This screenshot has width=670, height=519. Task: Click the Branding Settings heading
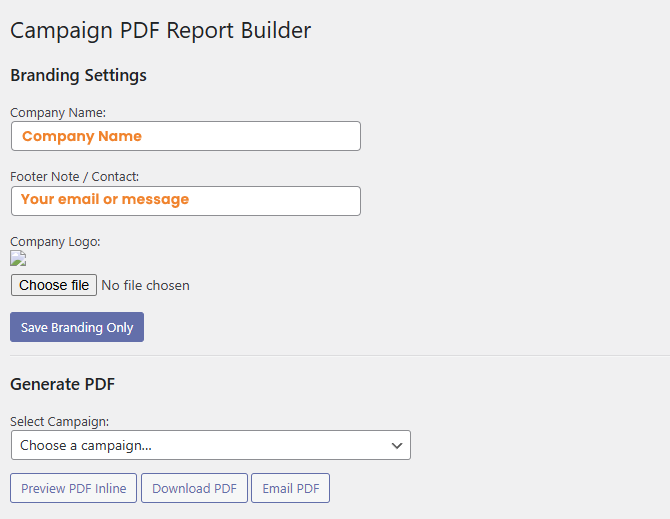click(x=78, y=75)
